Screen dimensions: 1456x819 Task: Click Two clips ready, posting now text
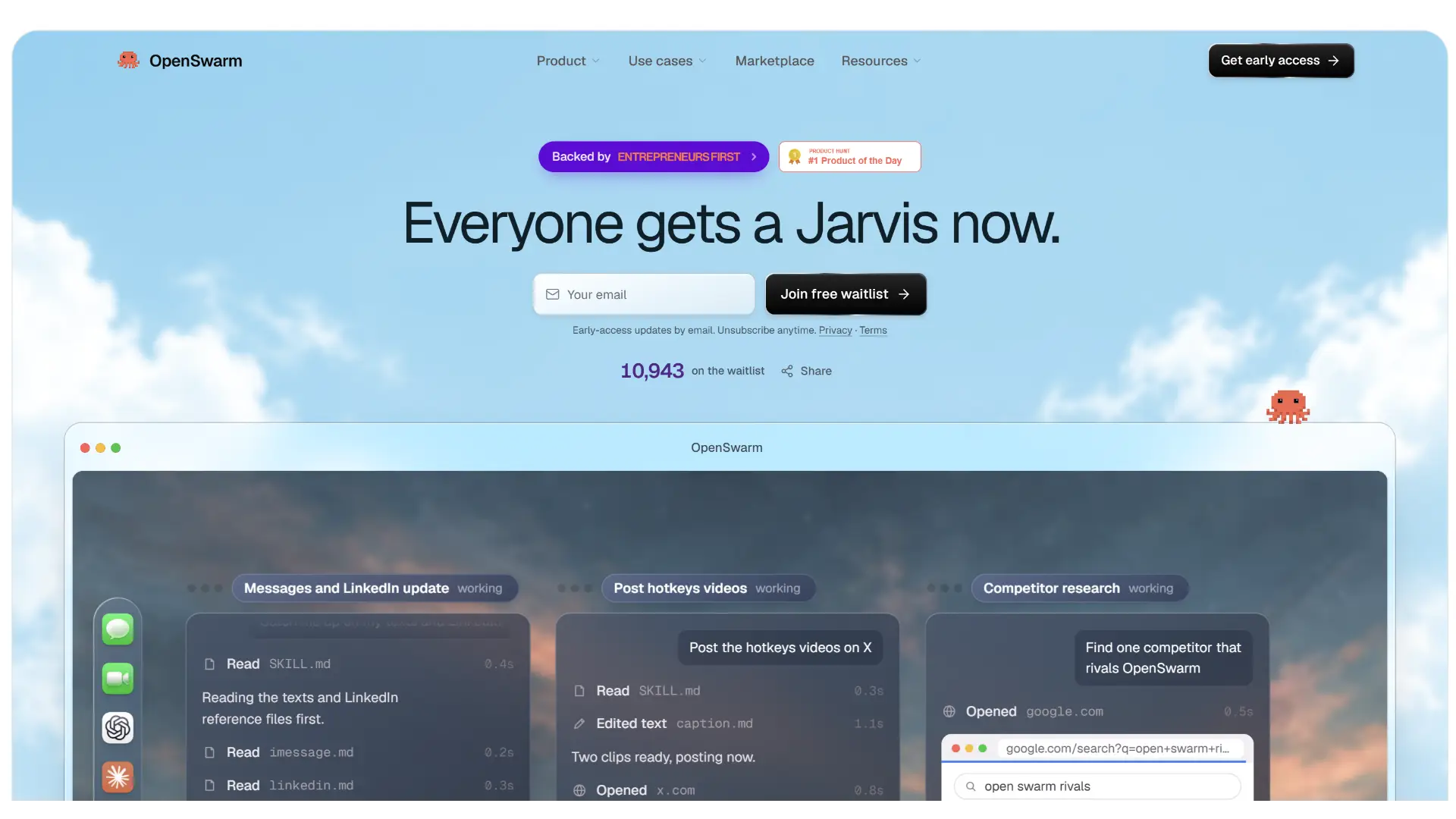point(663,757)
